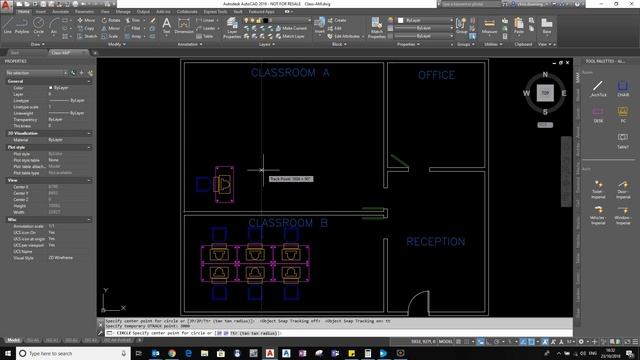Toggle object snap in status bar
The width and height of the screenshot is (640, 360).
click(x=531, y=342)
